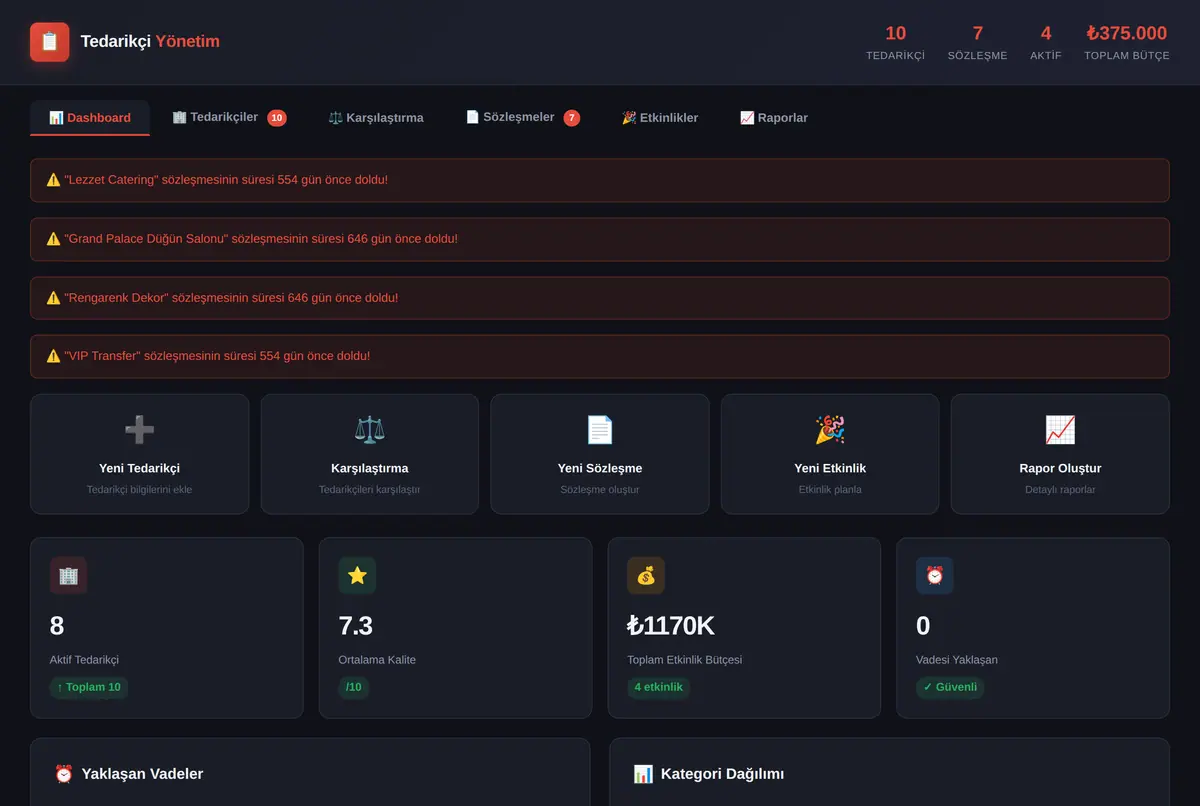Click the ₺1170K total event budget value
This screenshot has width=1200, height=806.
671,626
